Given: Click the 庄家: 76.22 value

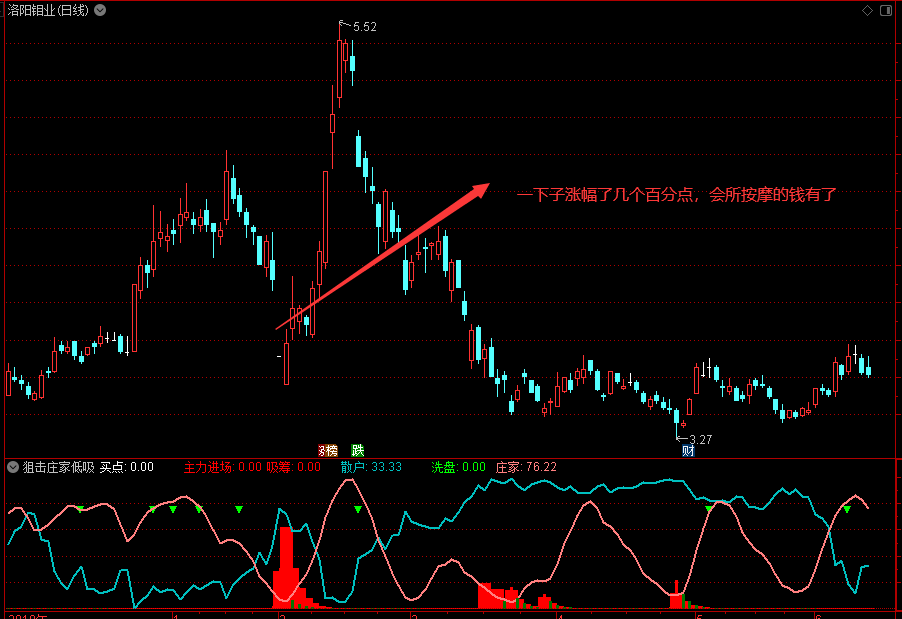Looking at the screenshot, I should [526, 467].
